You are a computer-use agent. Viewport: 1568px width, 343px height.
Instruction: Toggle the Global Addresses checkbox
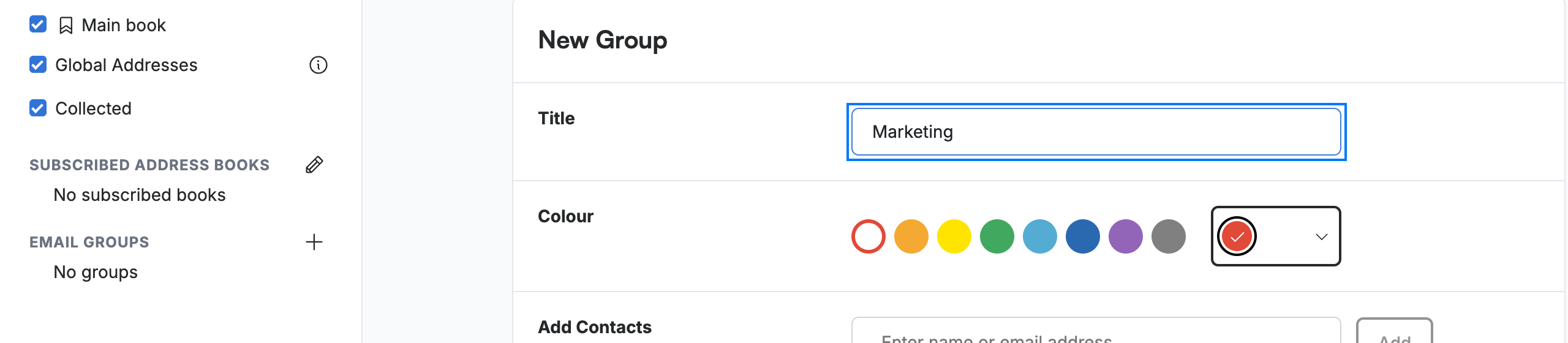pos(38,64)
